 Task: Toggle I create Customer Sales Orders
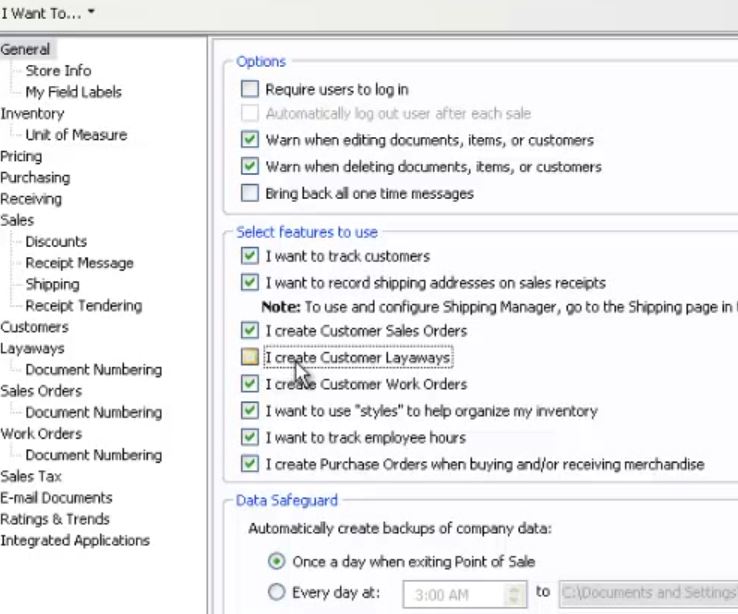click(x=249, y=331)
